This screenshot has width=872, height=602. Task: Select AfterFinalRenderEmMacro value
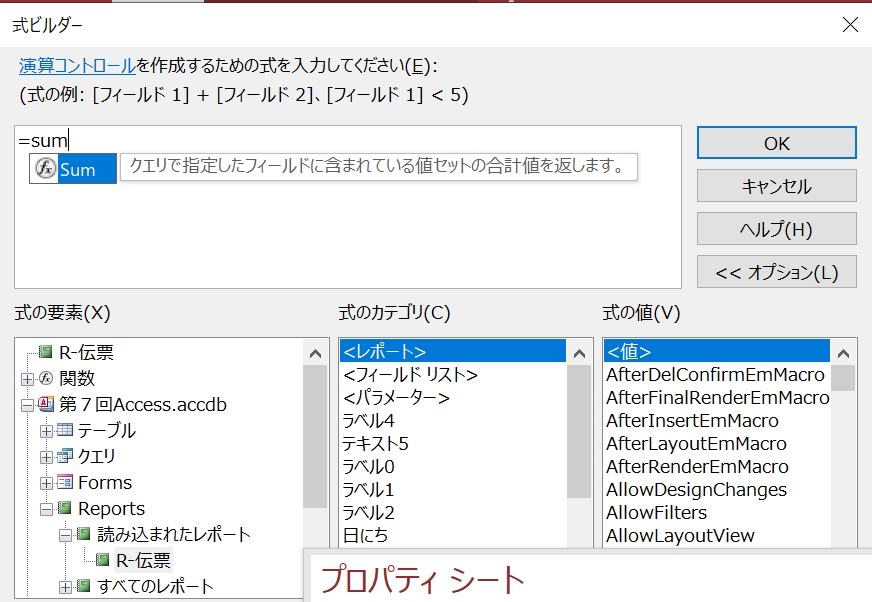point(717,397)
